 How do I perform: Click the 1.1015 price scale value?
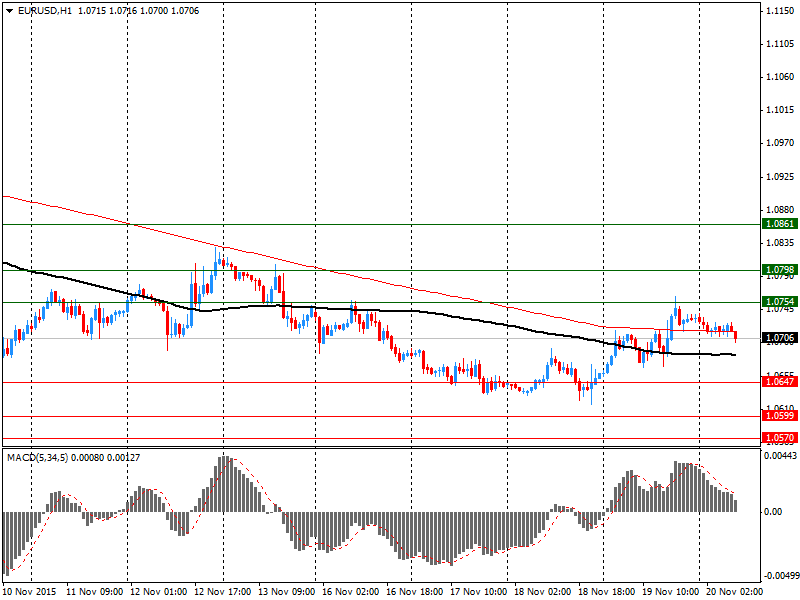click(x=780, y=110)
